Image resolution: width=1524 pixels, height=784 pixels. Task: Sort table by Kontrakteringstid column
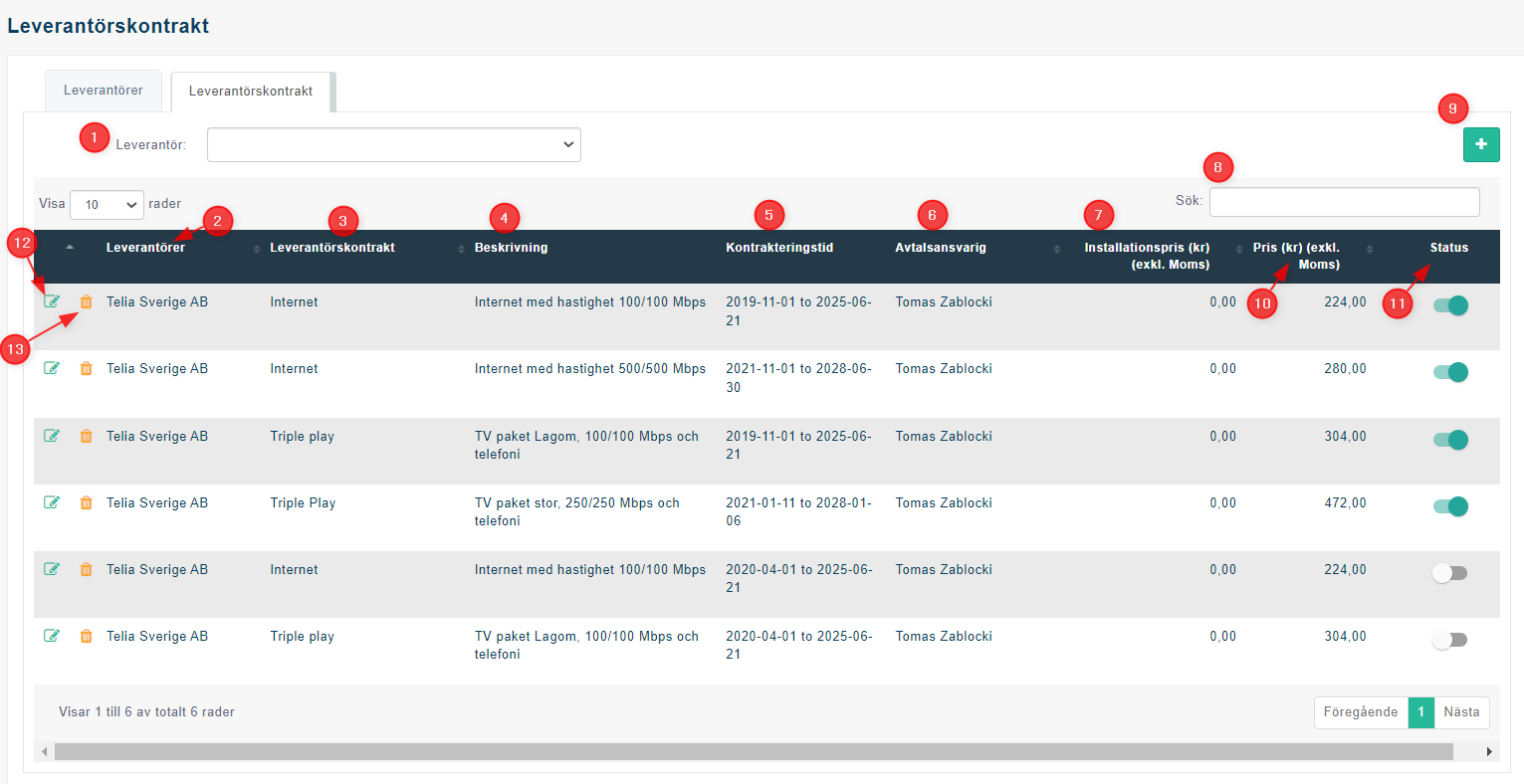pyautogui.click(x=779, y=248)
